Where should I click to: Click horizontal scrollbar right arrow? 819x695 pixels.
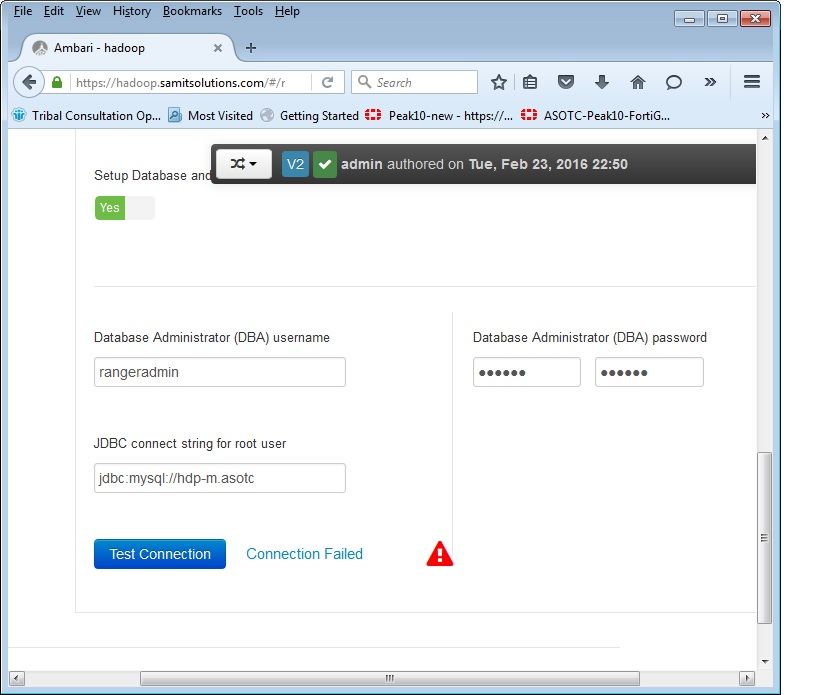click(x=747, y=678)
